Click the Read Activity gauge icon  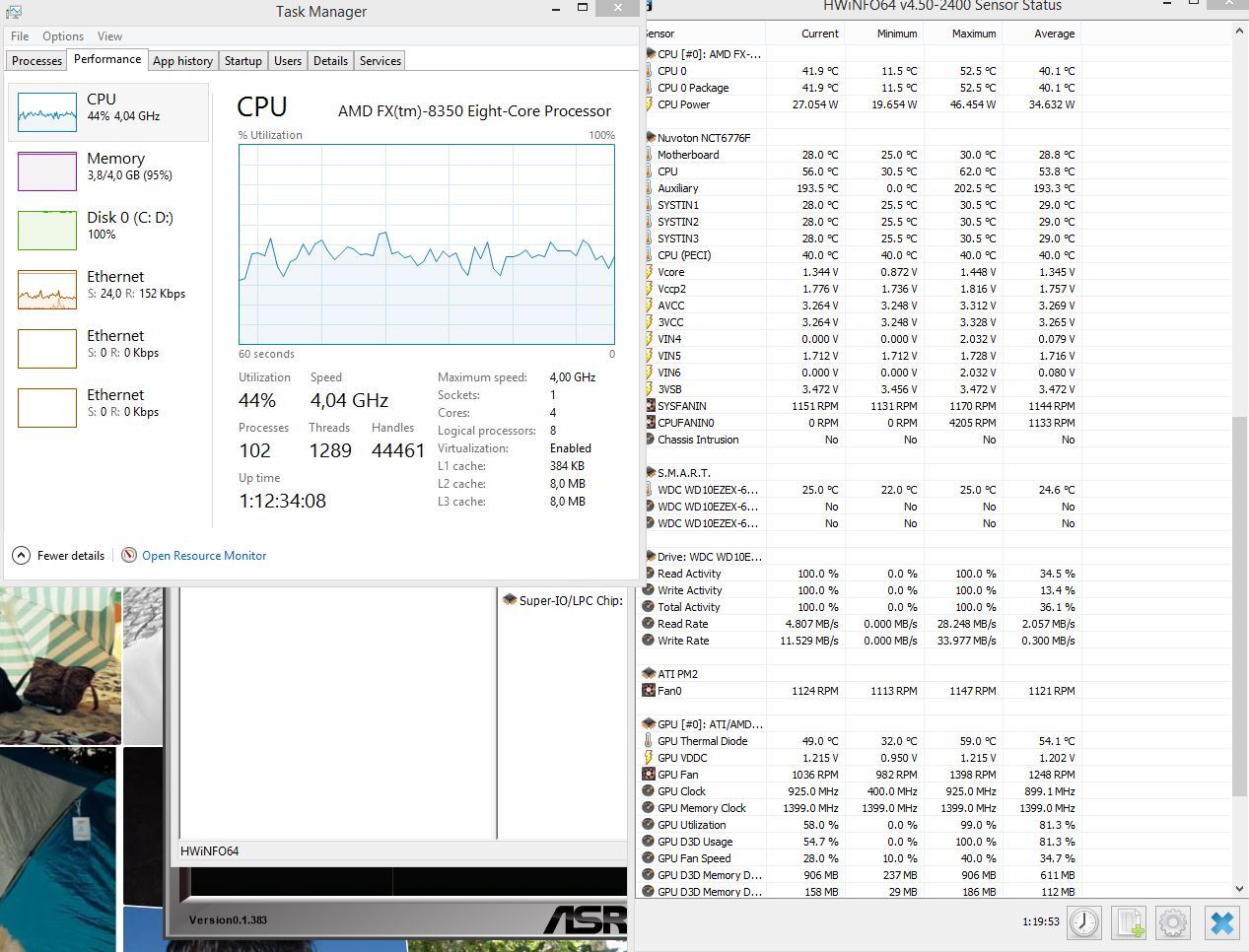(x=649, y=574)
